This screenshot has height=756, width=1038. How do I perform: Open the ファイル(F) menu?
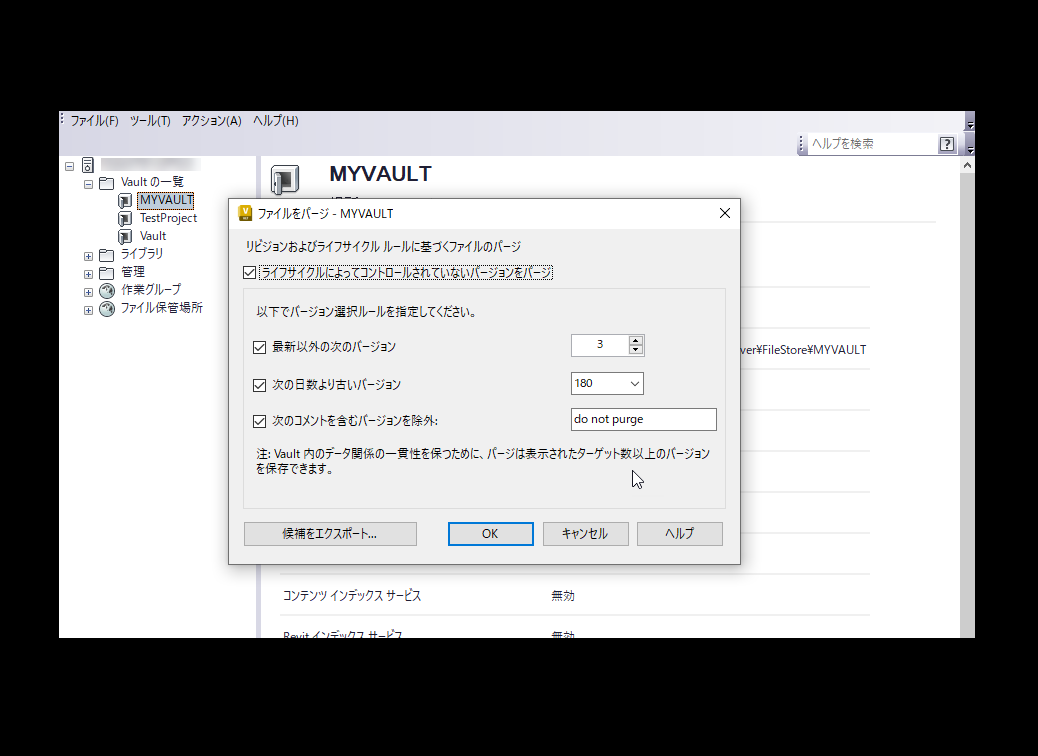pos(94,120)
